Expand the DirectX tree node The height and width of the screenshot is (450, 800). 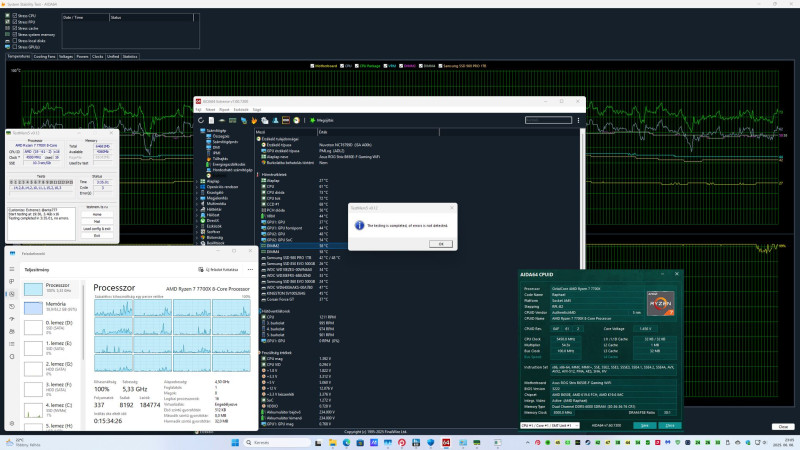tap(197, 220)
